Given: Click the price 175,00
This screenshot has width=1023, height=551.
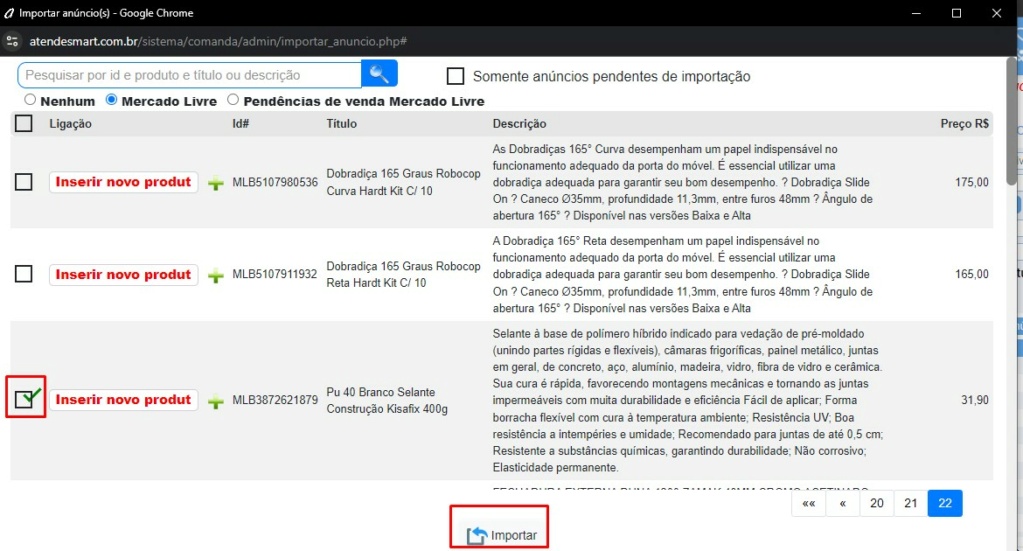Looking at the screenshot, I should pyautogui.click(x=971, y=182).
